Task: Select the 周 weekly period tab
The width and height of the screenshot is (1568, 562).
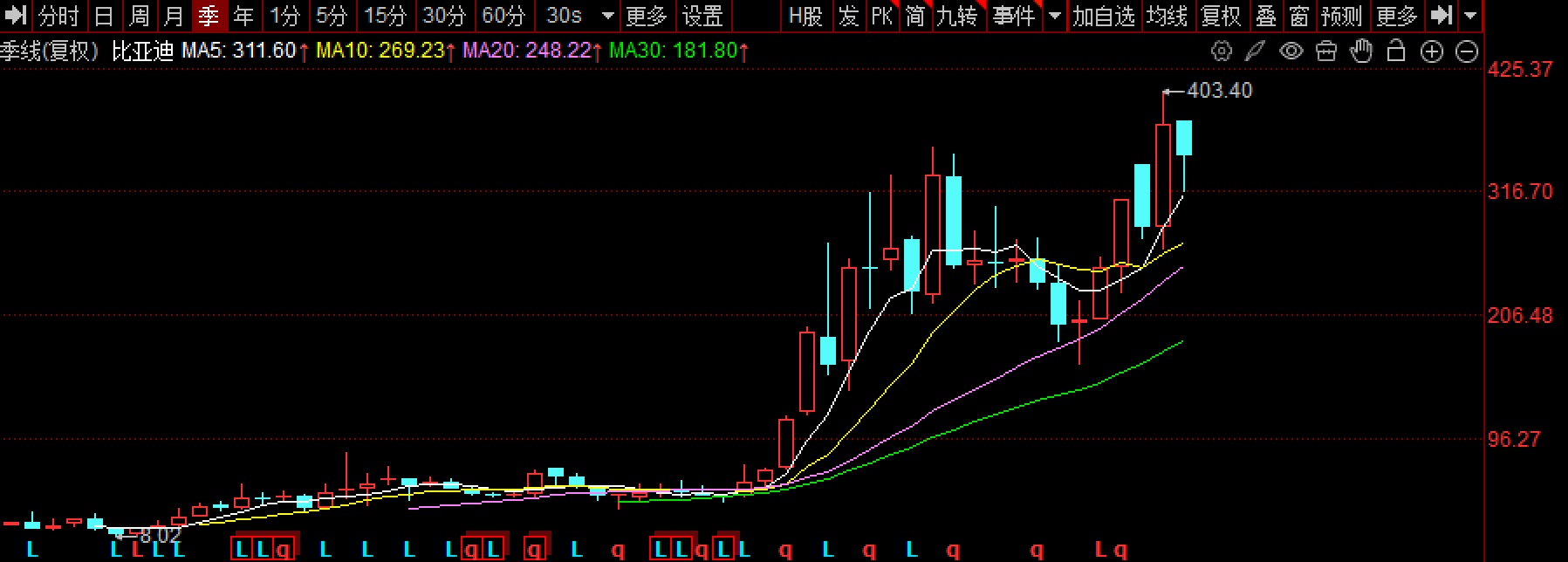Action: tap(139, 16)
